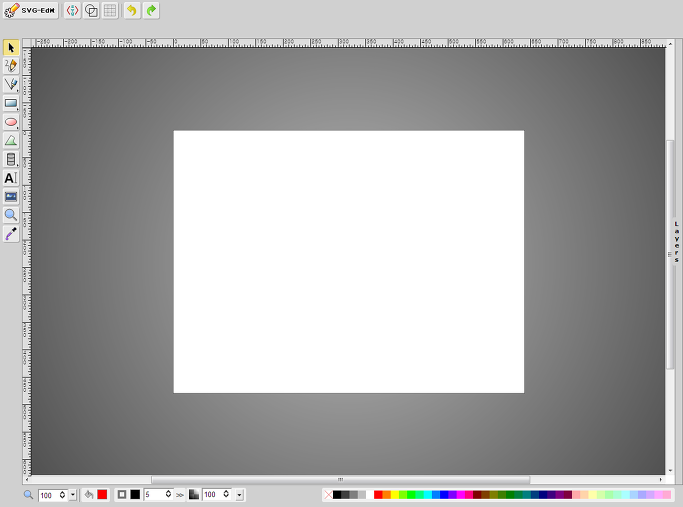Click inside the white drawing canvas
The image size is (683, 507).
pos(348,262)
